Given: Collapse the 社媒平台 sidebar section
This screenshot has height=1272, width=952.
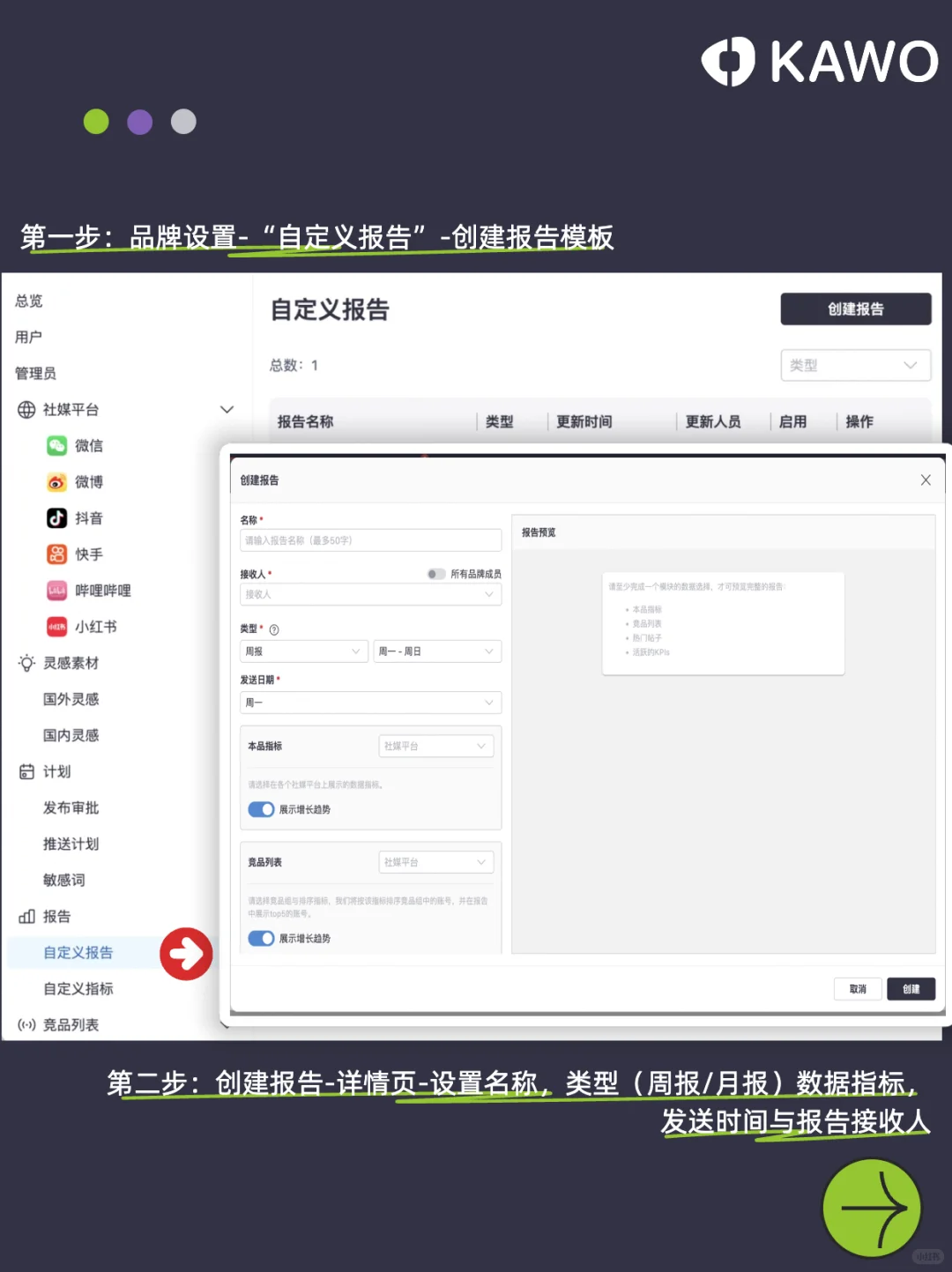Looking at the screenshot, I should (227, 409).
